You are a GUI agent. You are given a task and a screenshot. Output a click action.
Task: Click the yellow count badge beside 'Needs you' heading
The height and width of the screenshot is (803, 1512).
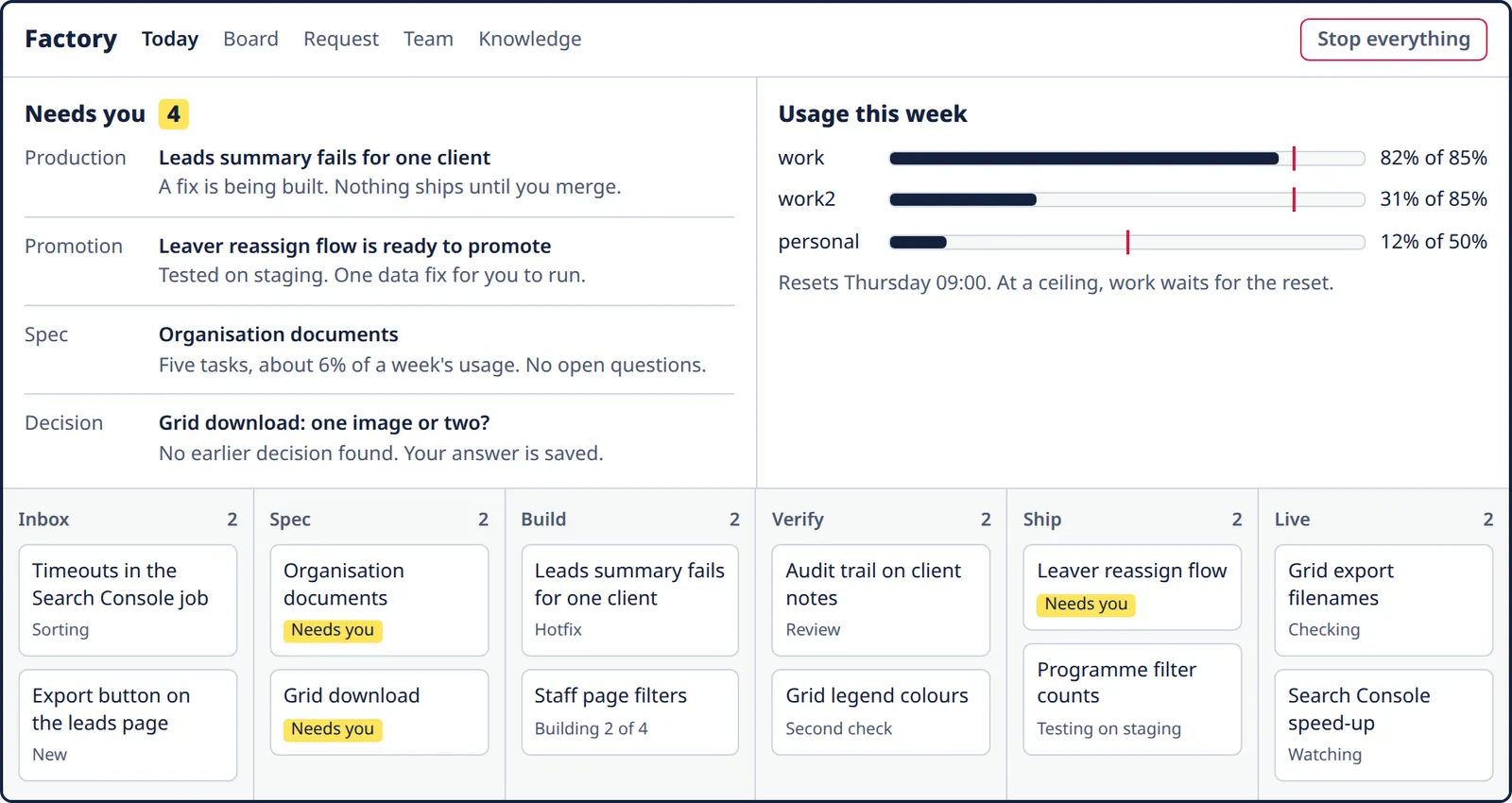(174, 114)
